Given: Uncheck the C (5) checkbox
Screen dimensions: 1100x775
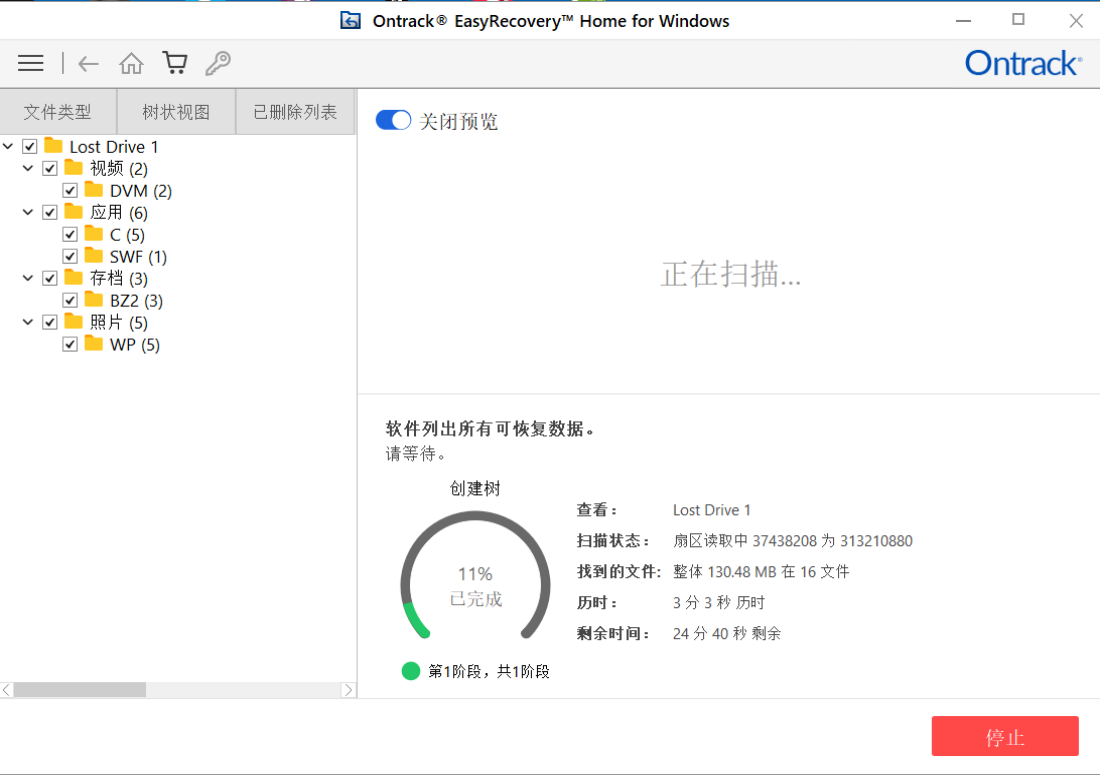Looking at the screenshot, I should pyautogui.click(x=69, y=234).
